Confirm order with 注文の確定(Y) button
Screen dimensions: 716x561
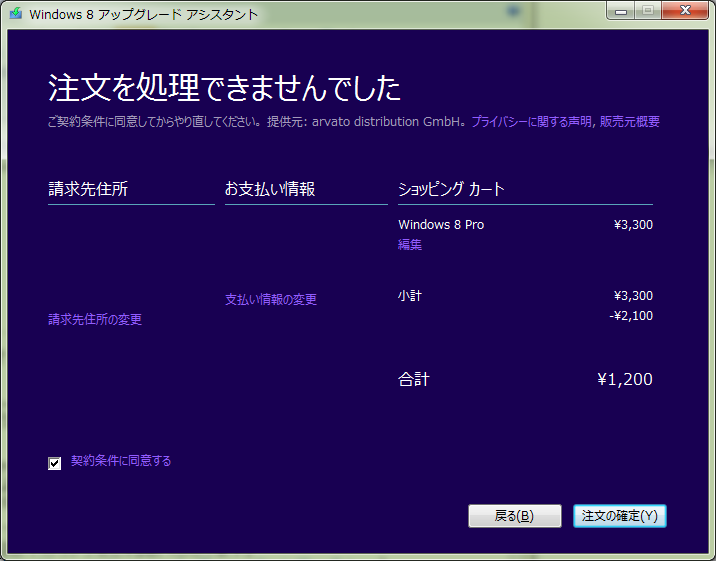(x=620, y=516)
